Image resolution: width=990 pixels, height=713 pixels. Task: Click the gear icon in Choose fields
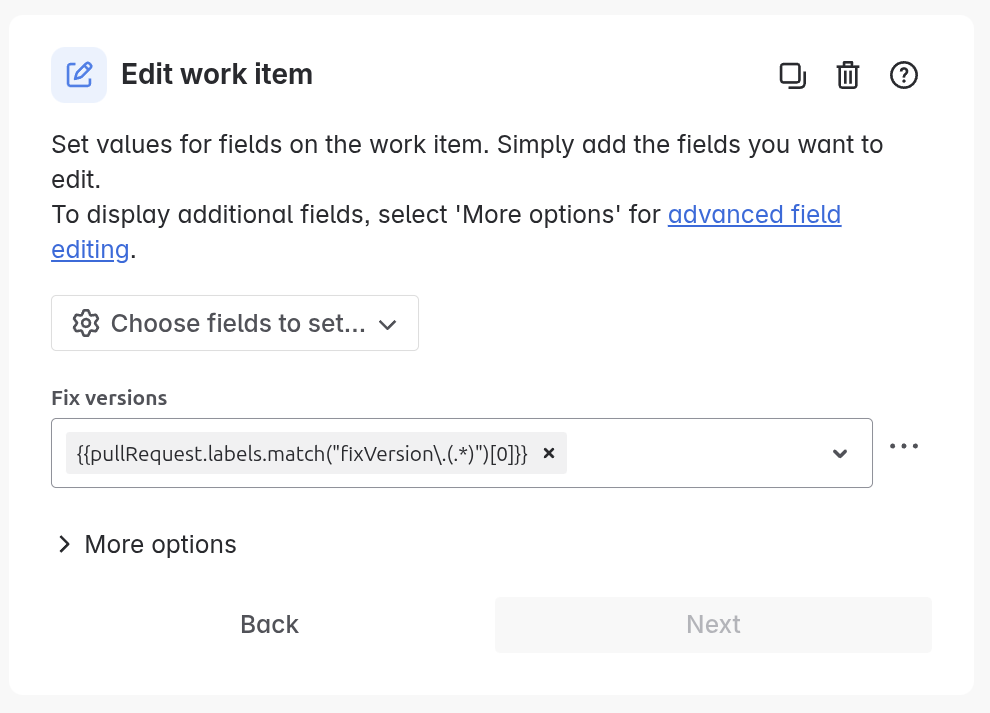(86, 323)
